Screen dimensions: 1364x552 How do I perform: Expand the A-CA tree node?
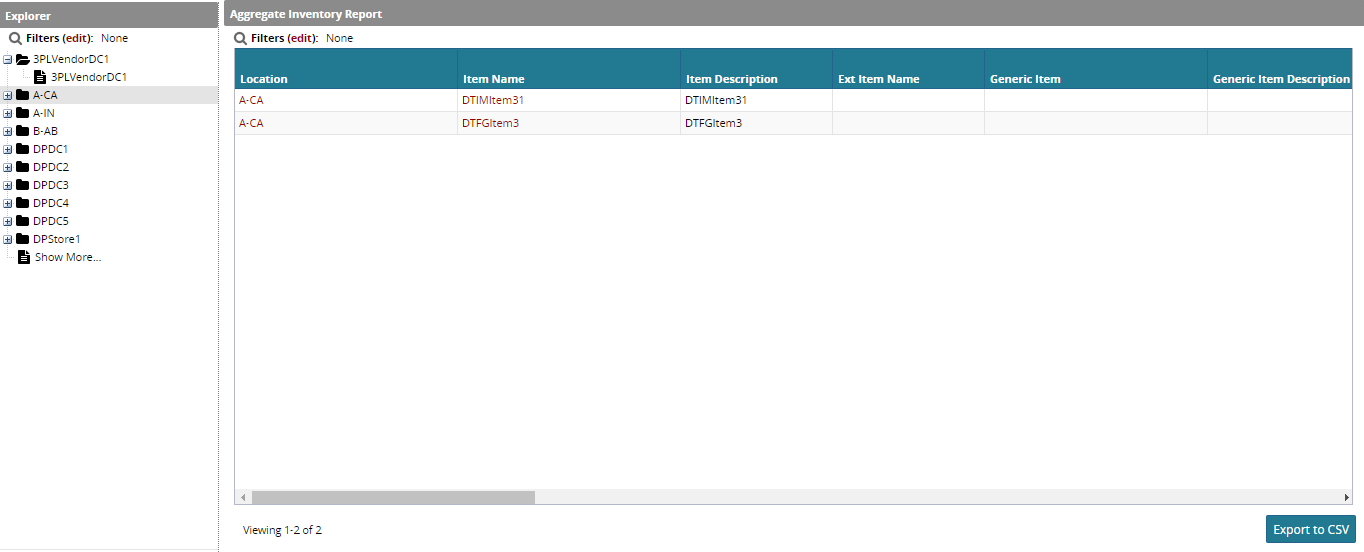pos(8,95)
